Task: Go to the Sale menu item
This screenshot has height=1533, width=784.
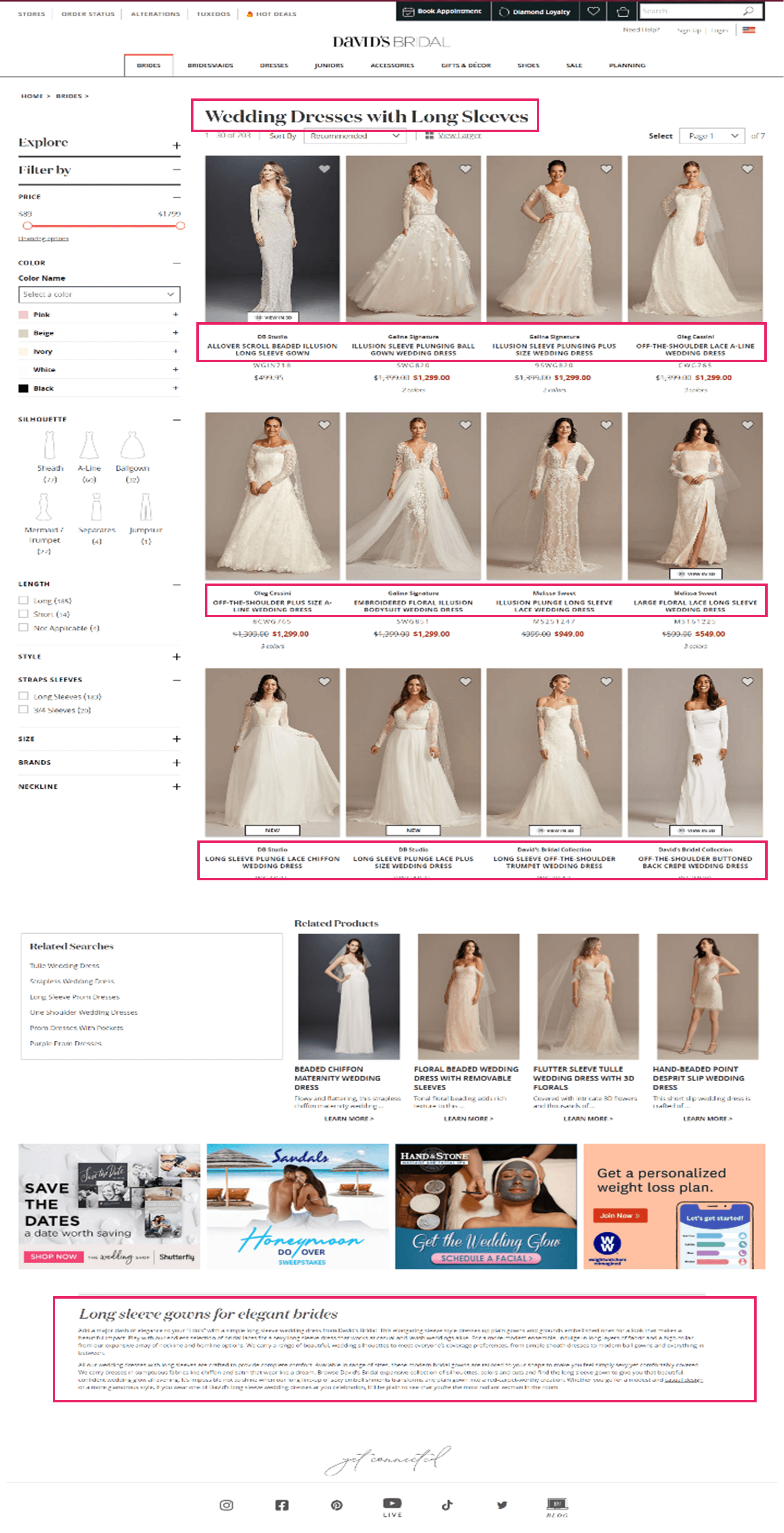Action: [x=573, y=65]
